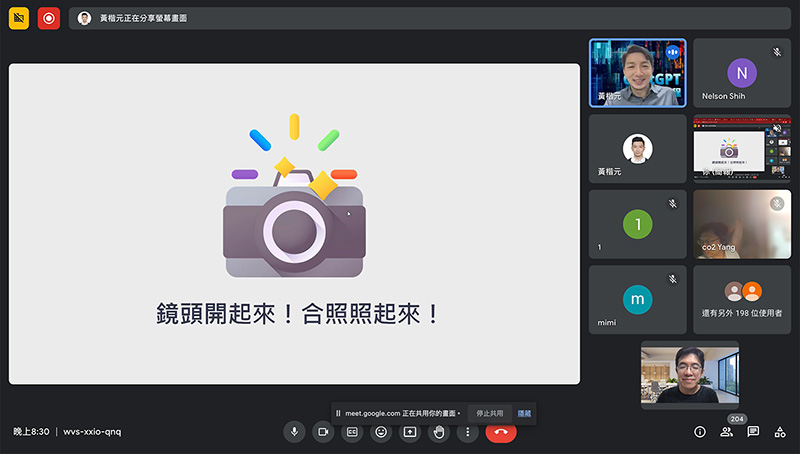Click slide text 鏡頭開起來！合照照起來！
800x454 pixels.
pyautogui.click(x=297, y=314)
